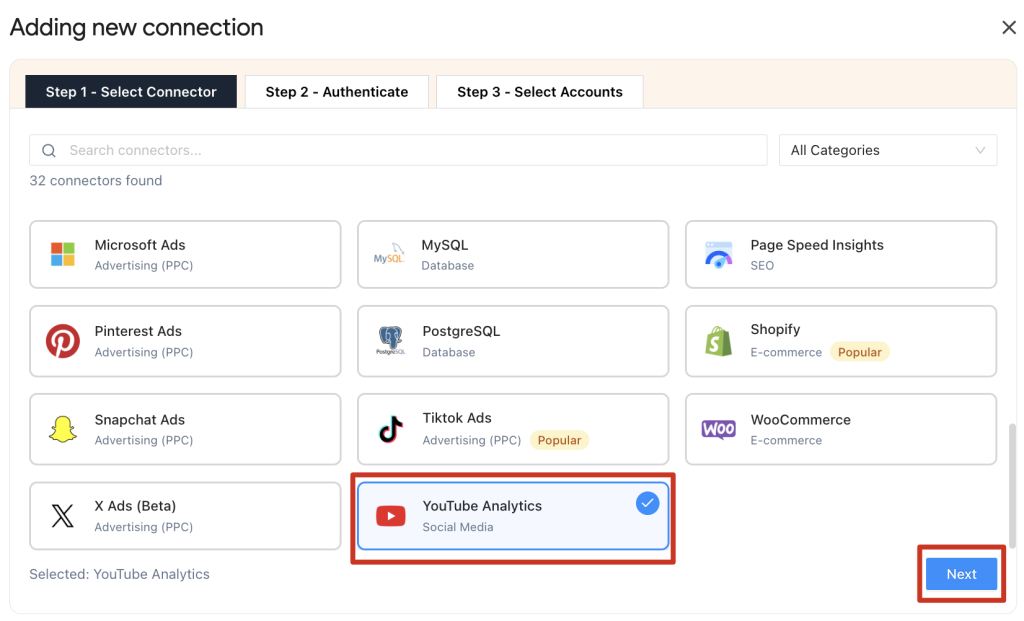Select the Shopify bag icon
This screenshot has height=621, width=1024.
click(x=718, y=341)
